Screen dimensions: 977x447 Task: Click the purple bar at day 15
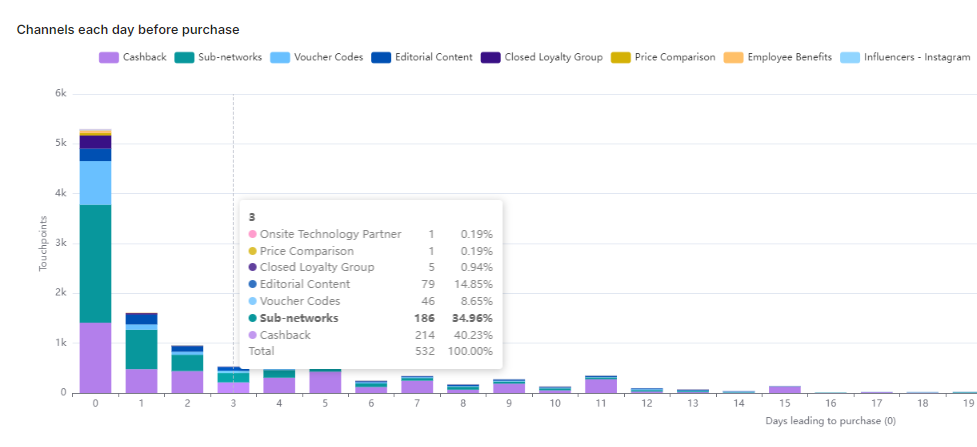coord(785,389)
